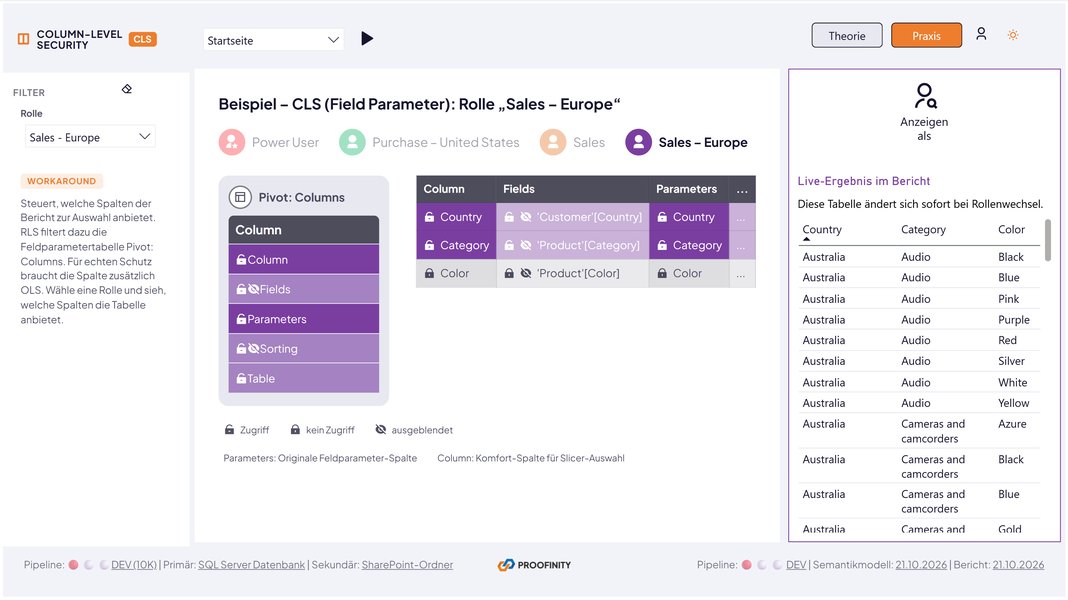Image resolution: width=1068 pixels, height=600 pixels.
Task: Sort by the Country column header
Action: pos(822,230)
